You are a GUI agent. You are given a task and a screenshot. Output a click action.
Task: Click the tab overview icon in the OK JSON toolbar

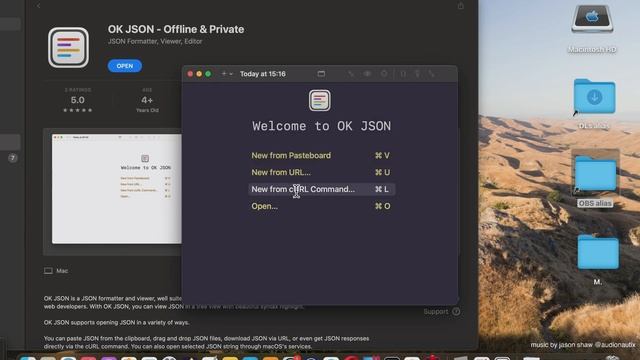point(321,73)
